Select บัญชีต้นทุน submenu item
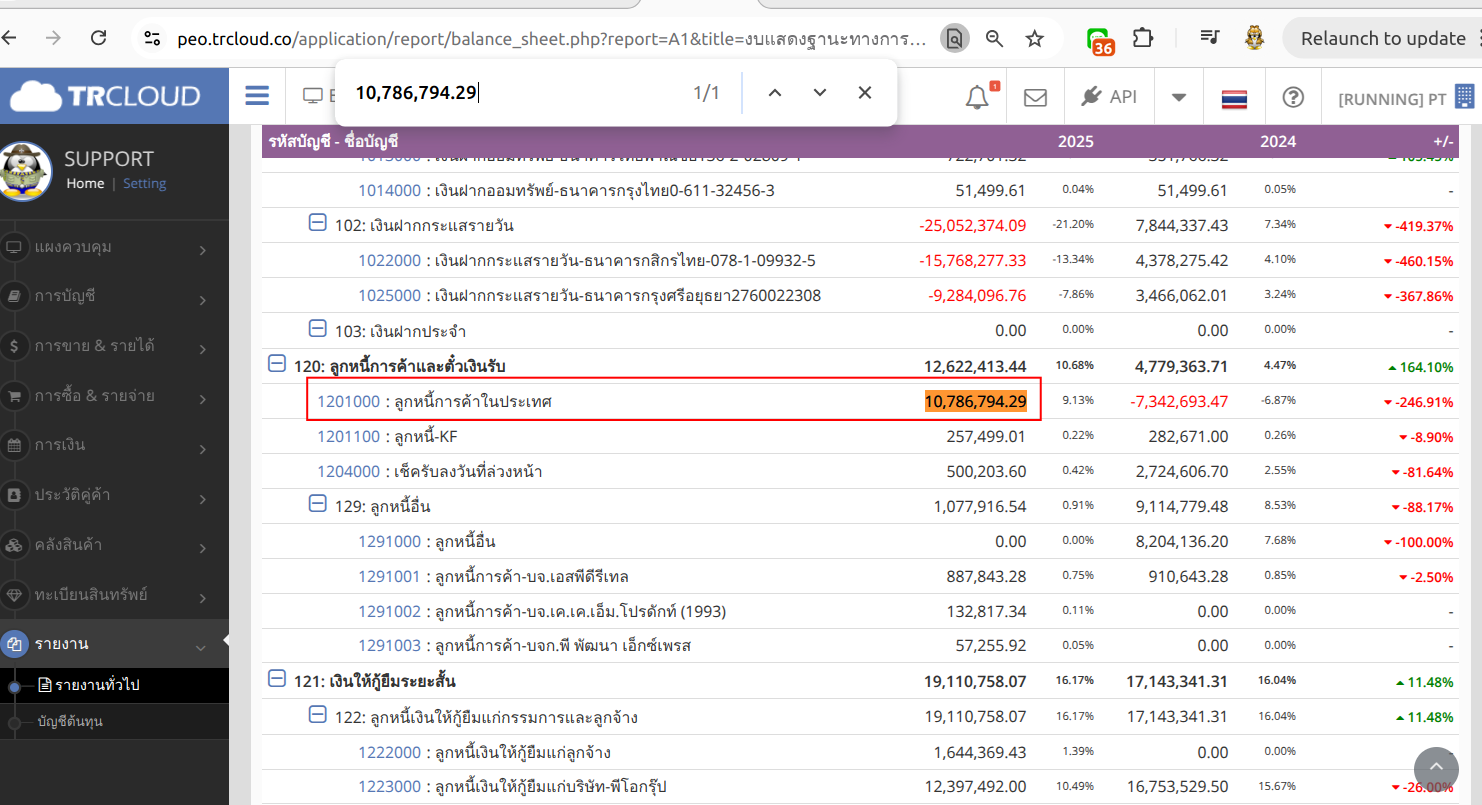 (x=70, y=721)
